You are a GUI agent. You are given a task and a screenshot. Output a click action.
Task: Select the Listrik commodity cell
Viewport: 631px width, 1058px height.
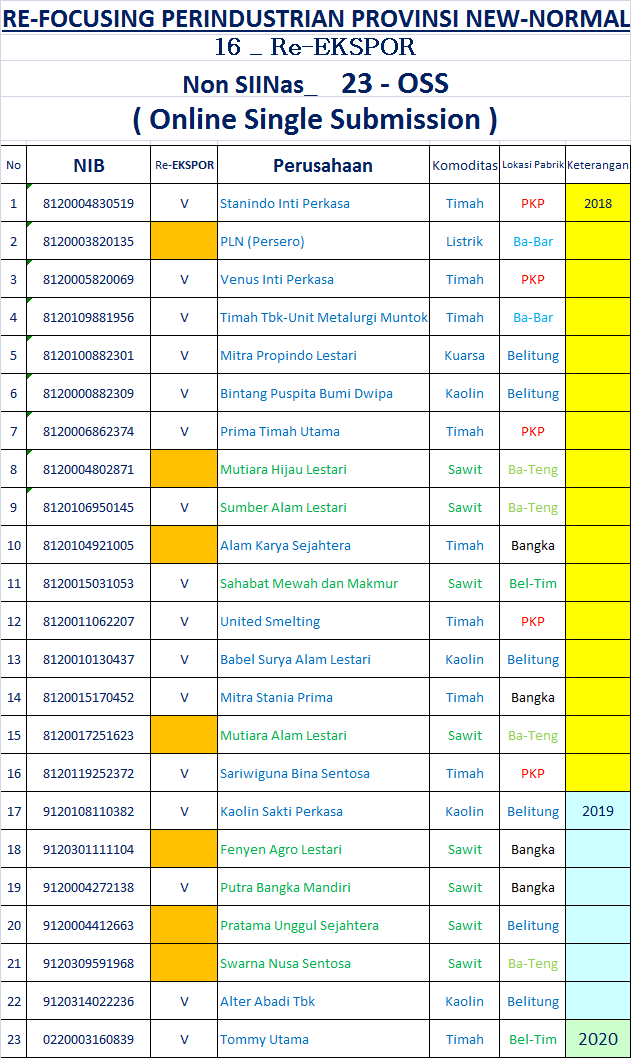tap(464, 242)
